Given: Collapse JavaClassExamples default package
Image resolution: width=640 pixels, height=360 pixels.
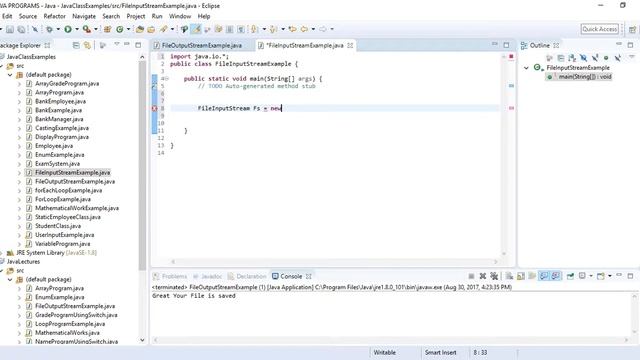Looking at the screenshot, I should pos(10,75).
